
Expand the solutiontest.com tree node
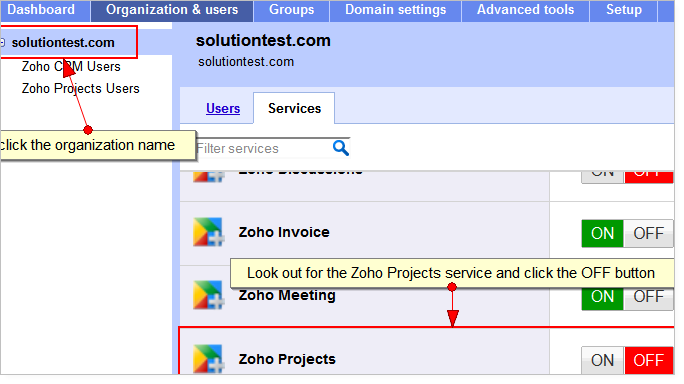click(x=2, y=42)
